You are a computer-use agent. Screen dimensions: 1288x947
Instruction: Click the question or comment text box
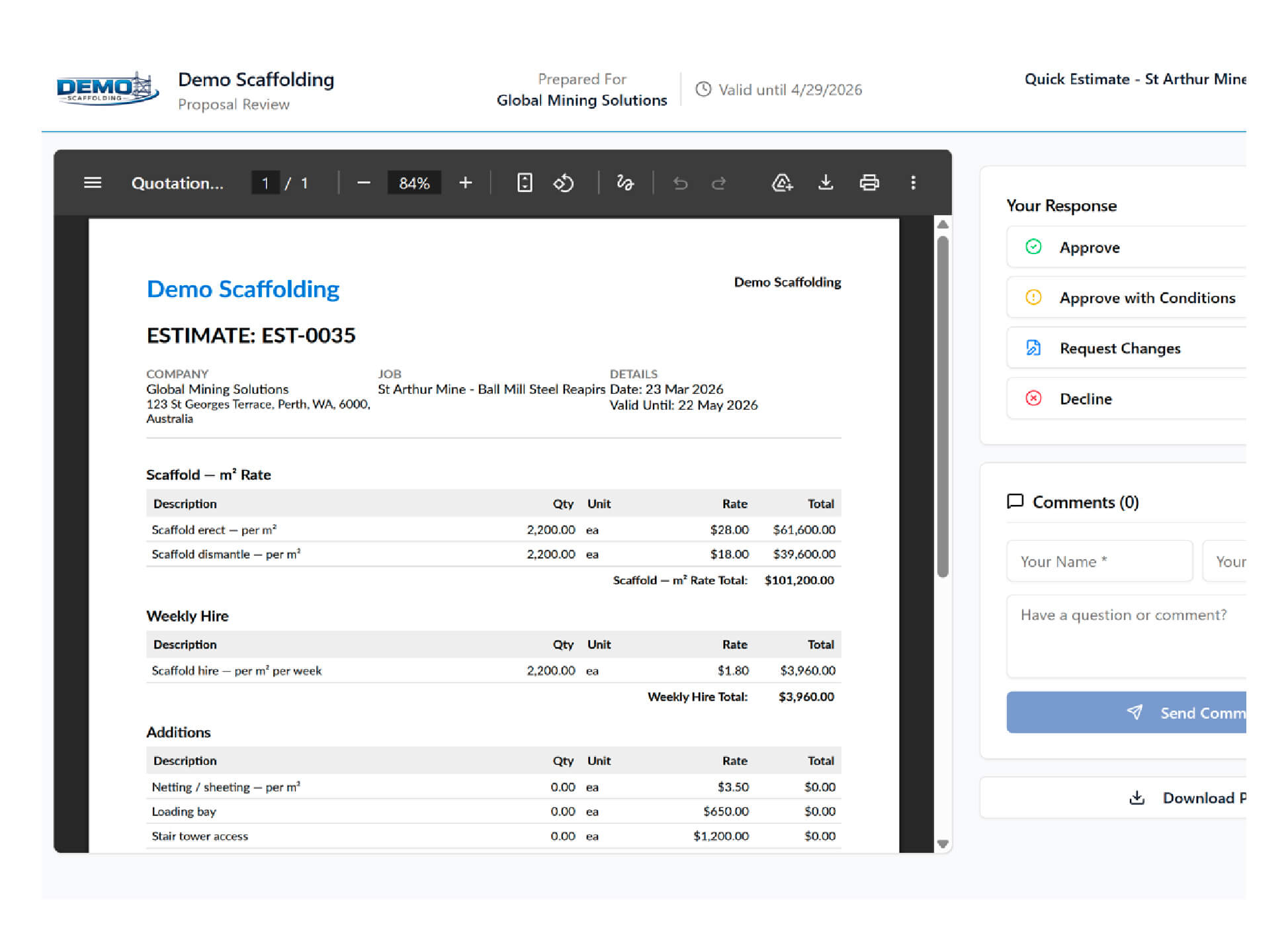(1125, 635)
